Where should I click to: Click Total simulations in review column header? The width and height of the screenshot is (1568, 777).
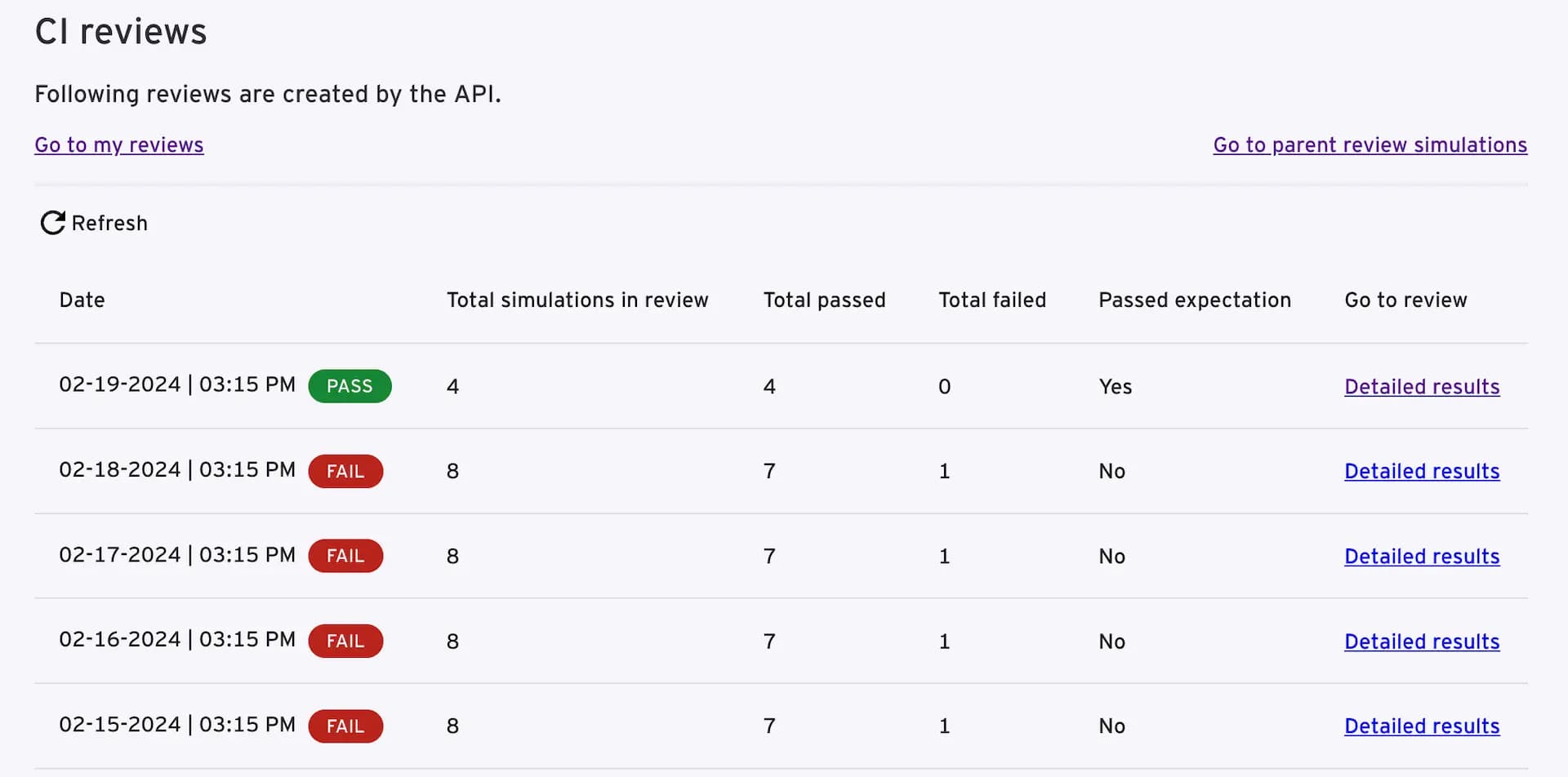tap(577, 300)
